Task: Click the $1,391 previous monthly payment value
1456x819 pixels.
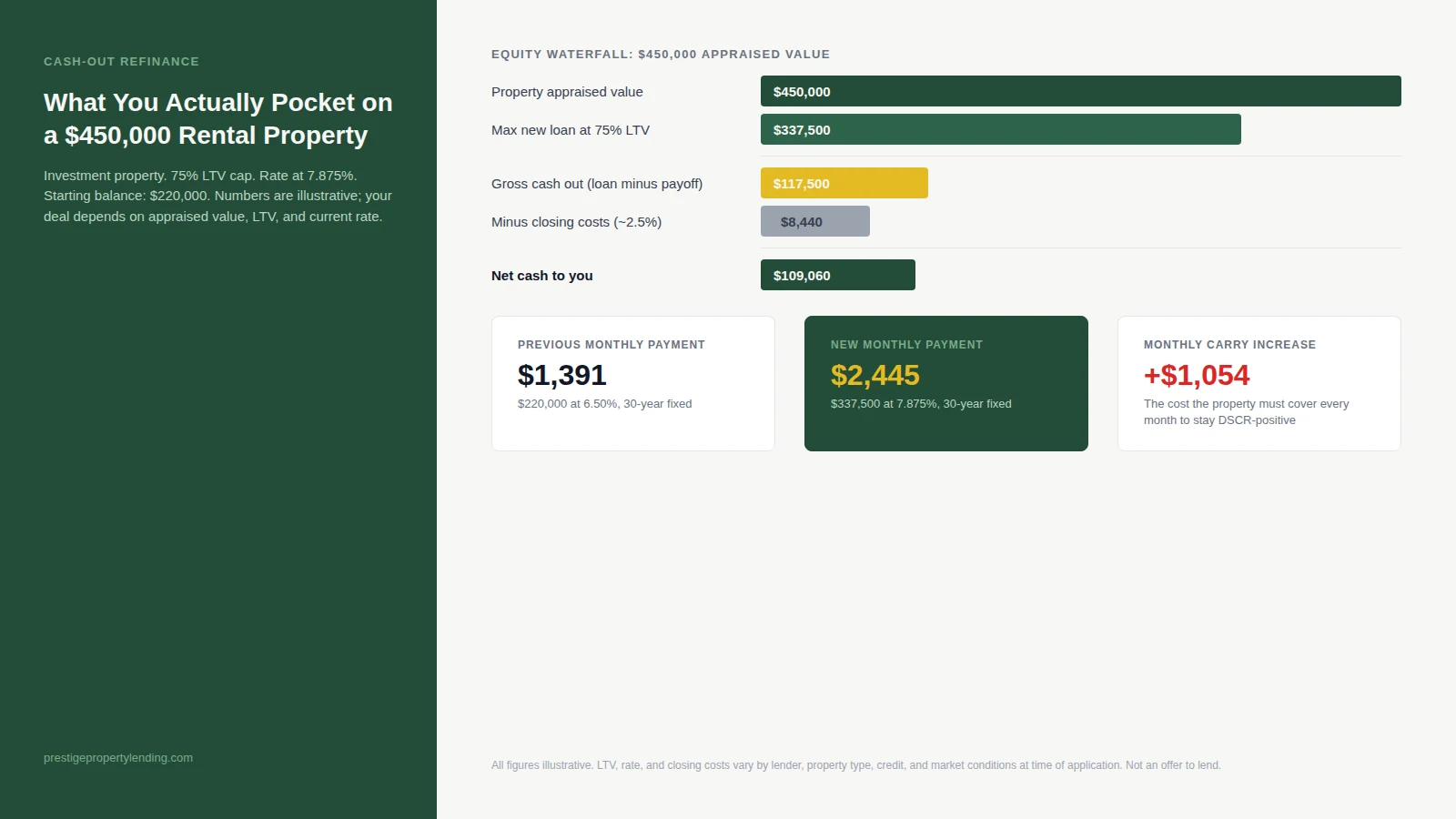Action: point(562,375)
